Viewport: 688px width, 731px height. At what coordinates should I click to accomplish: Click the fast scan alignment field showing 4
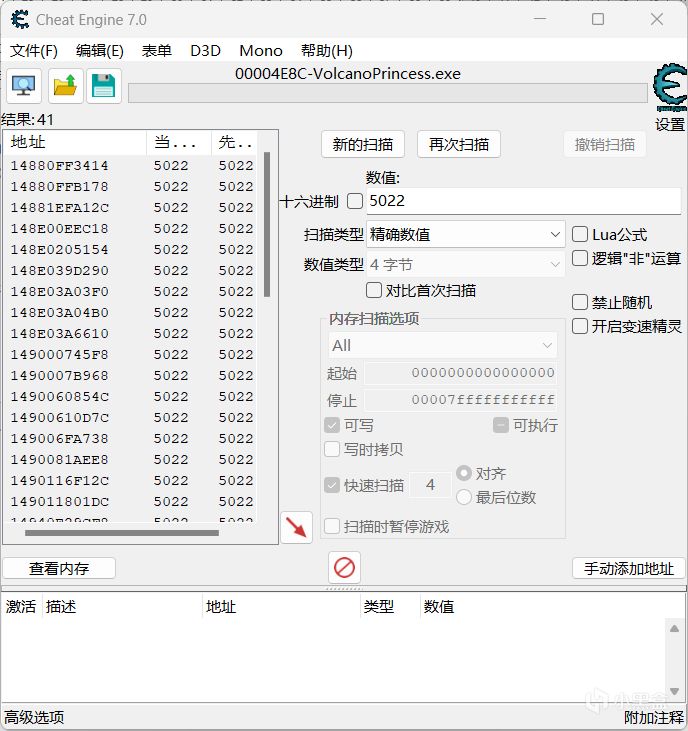click(x=430, y=485)
